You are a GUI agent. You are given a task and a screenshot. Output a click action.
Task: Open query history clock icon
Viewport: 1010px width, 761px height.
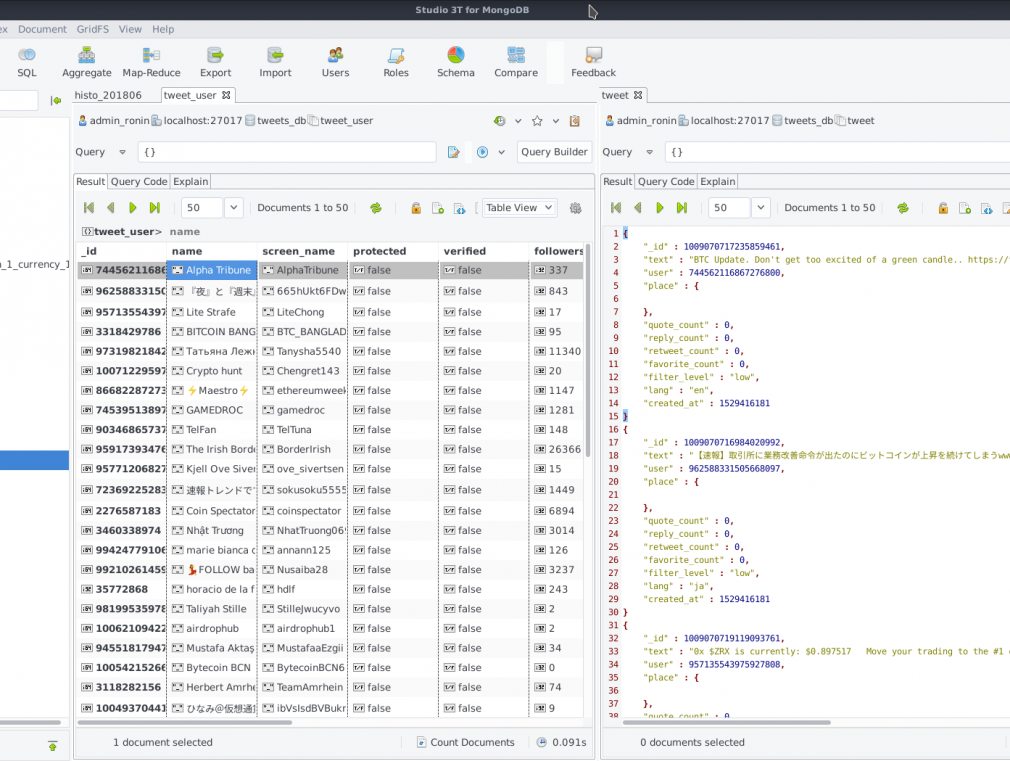point(499,120)
